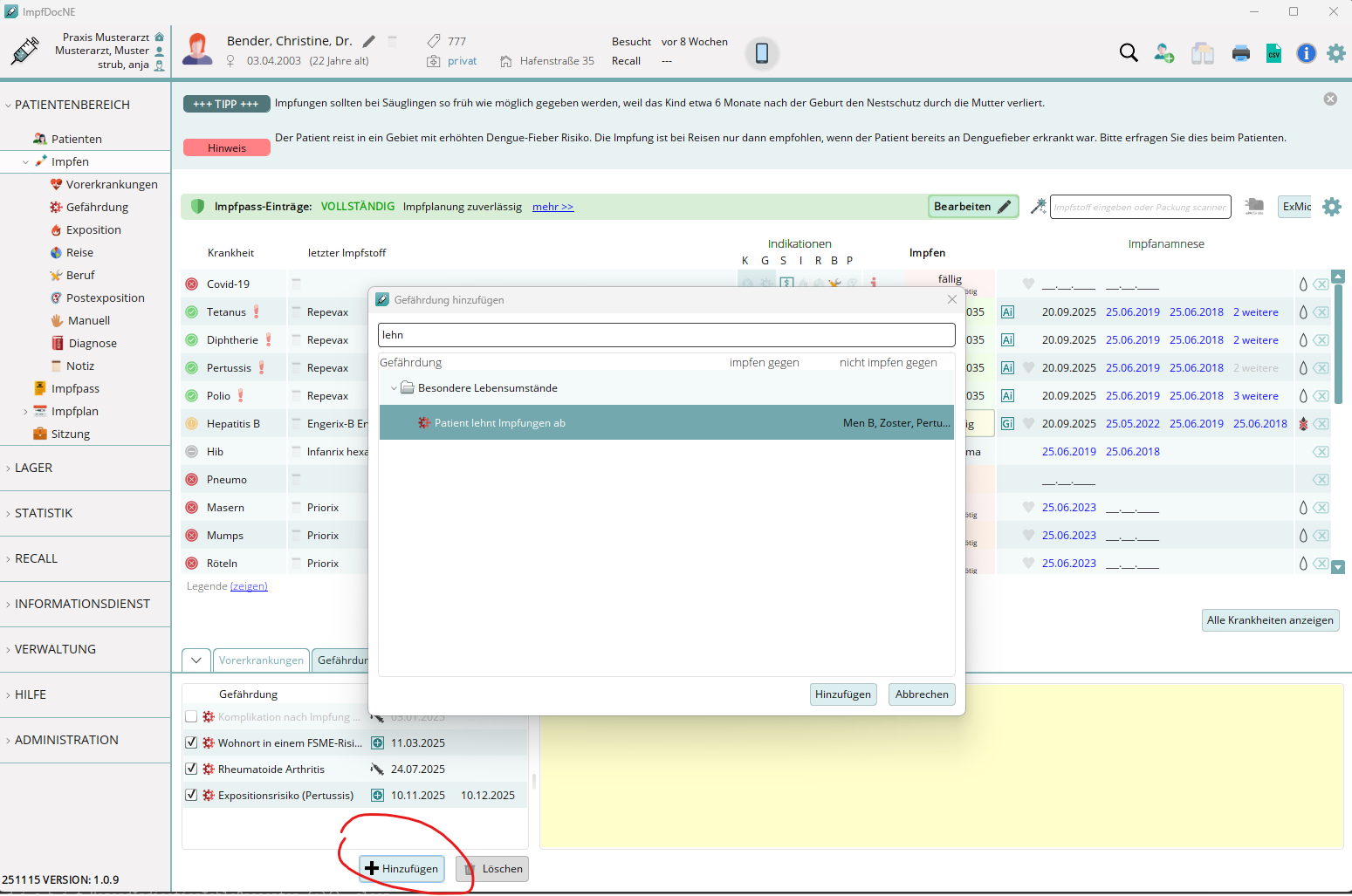Open the CSV export icon
The image size is (1352, 896).
[1273, 53]
